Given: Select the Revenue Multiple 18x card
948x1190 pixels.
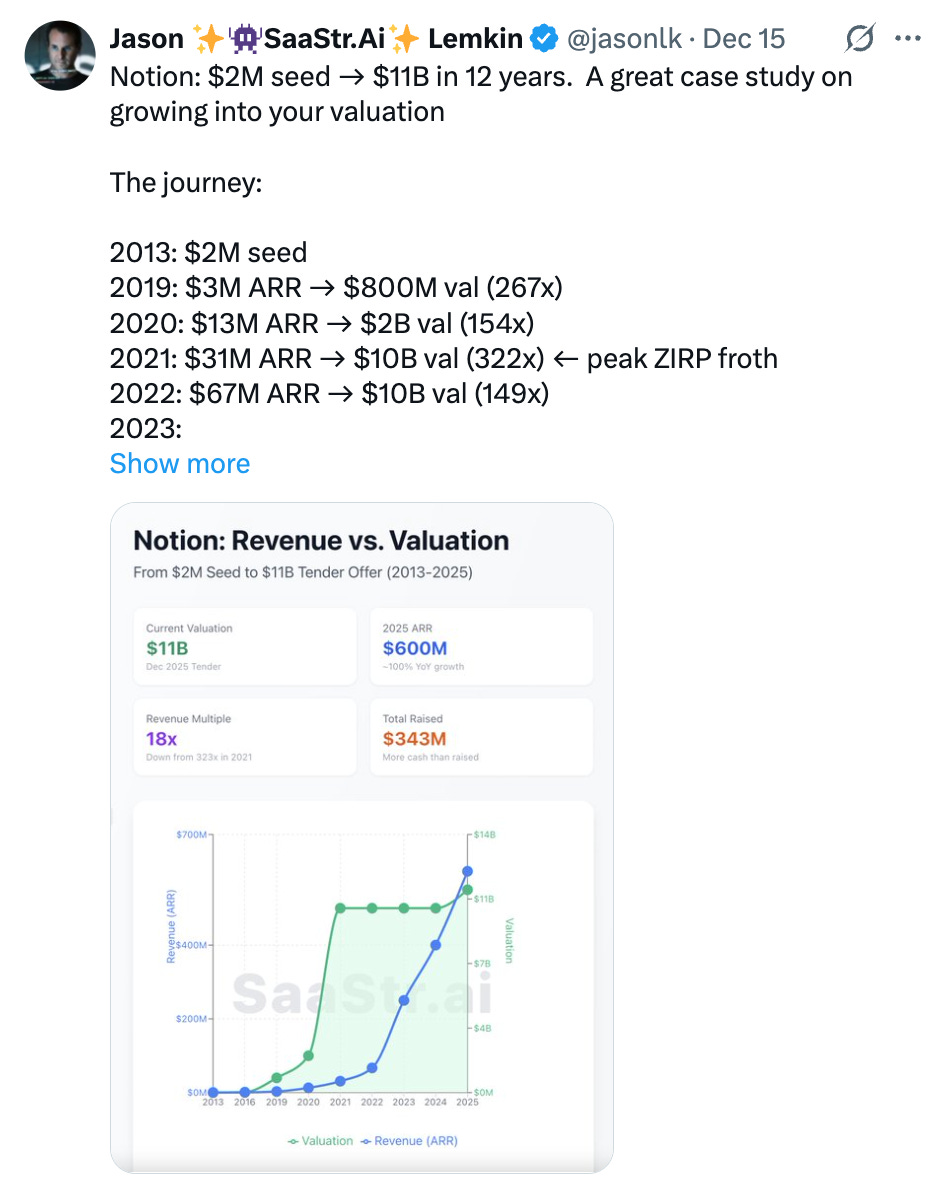Looking at the screenshot, I should tap(244, 737).
